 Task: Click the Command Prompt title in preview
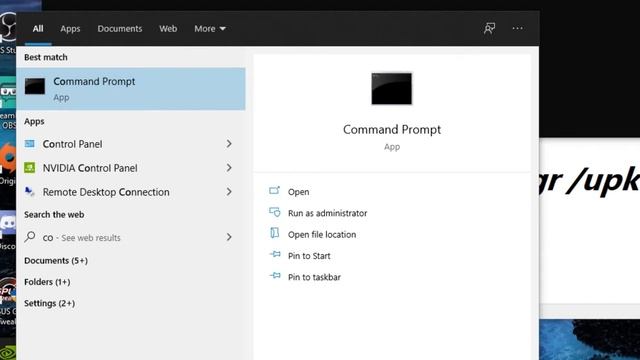pos(392,130)
